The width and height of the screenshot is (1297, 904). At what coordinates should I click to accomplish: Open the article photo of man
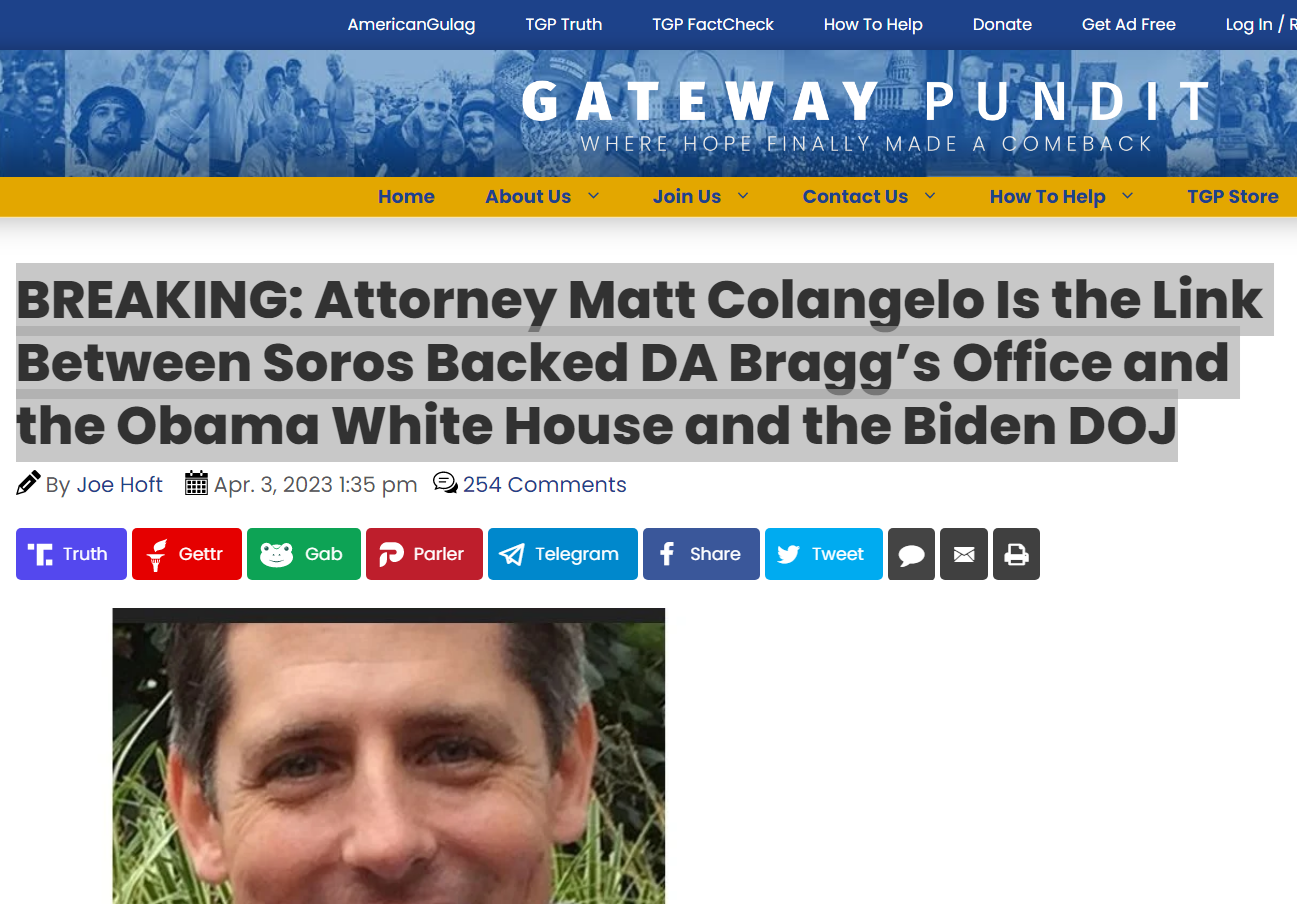(389, 756)
